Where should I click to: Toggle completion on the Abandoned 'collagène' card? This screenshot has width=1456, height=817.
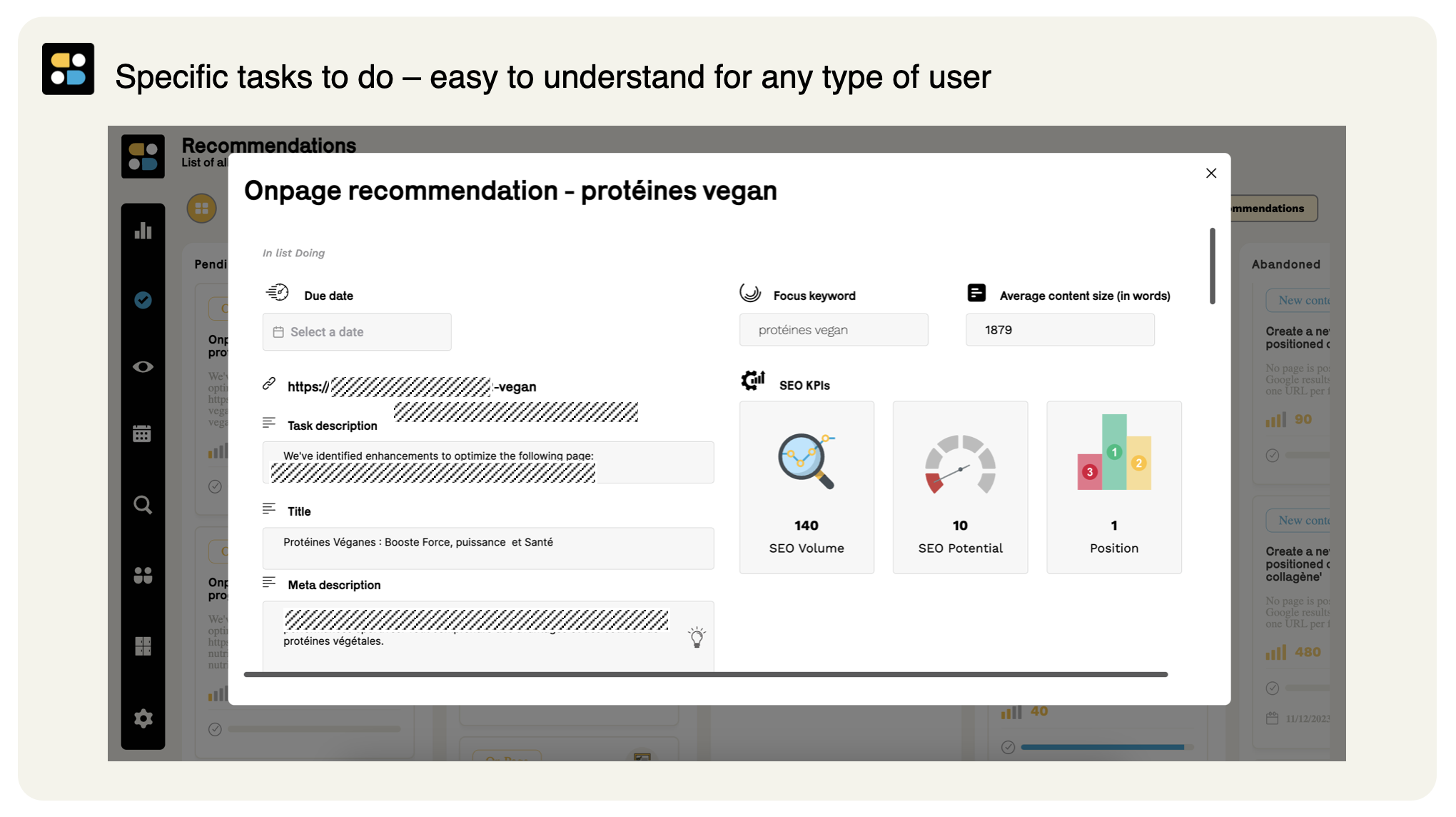(1273, 688)
